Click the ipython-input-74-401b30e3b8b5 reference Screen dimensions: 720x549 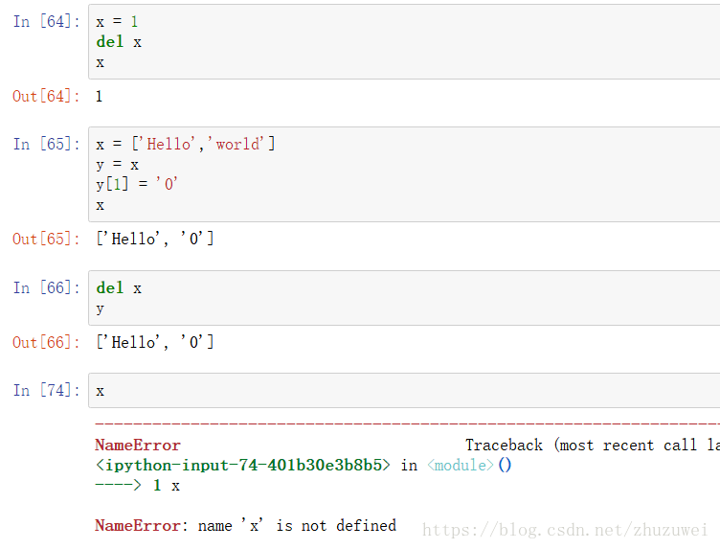point(243,465)
